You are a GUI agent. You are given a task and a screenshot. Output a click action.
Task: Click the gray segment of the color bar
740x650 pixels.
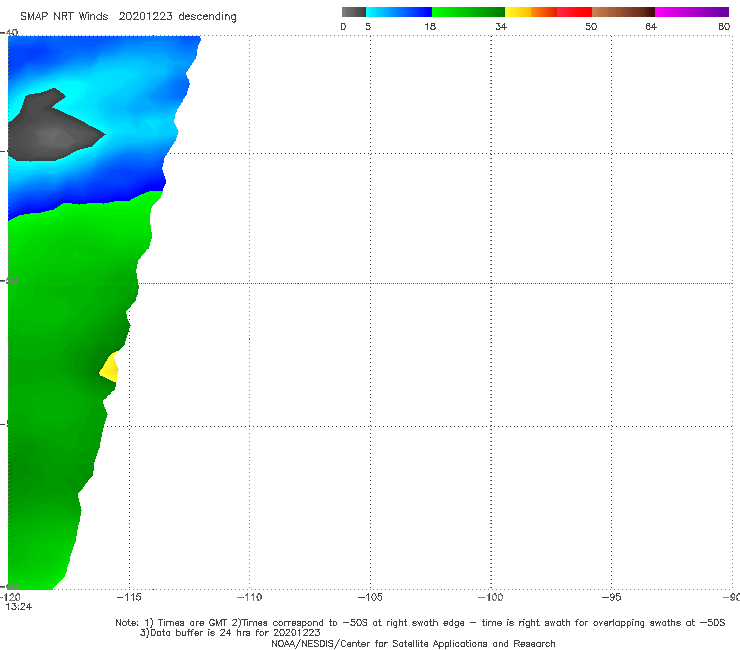tap(354, 12)
